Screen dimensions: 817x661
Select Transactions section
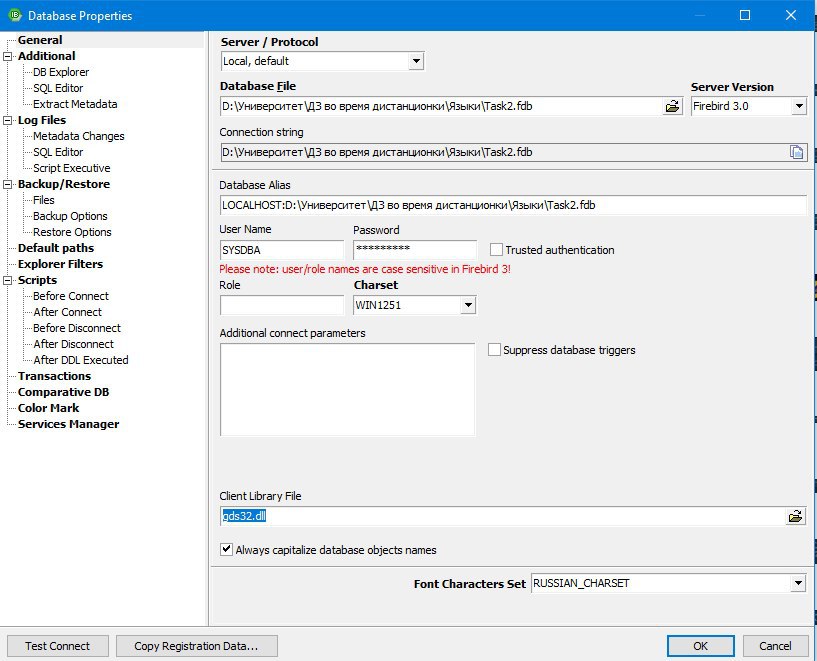click(54, 377)
